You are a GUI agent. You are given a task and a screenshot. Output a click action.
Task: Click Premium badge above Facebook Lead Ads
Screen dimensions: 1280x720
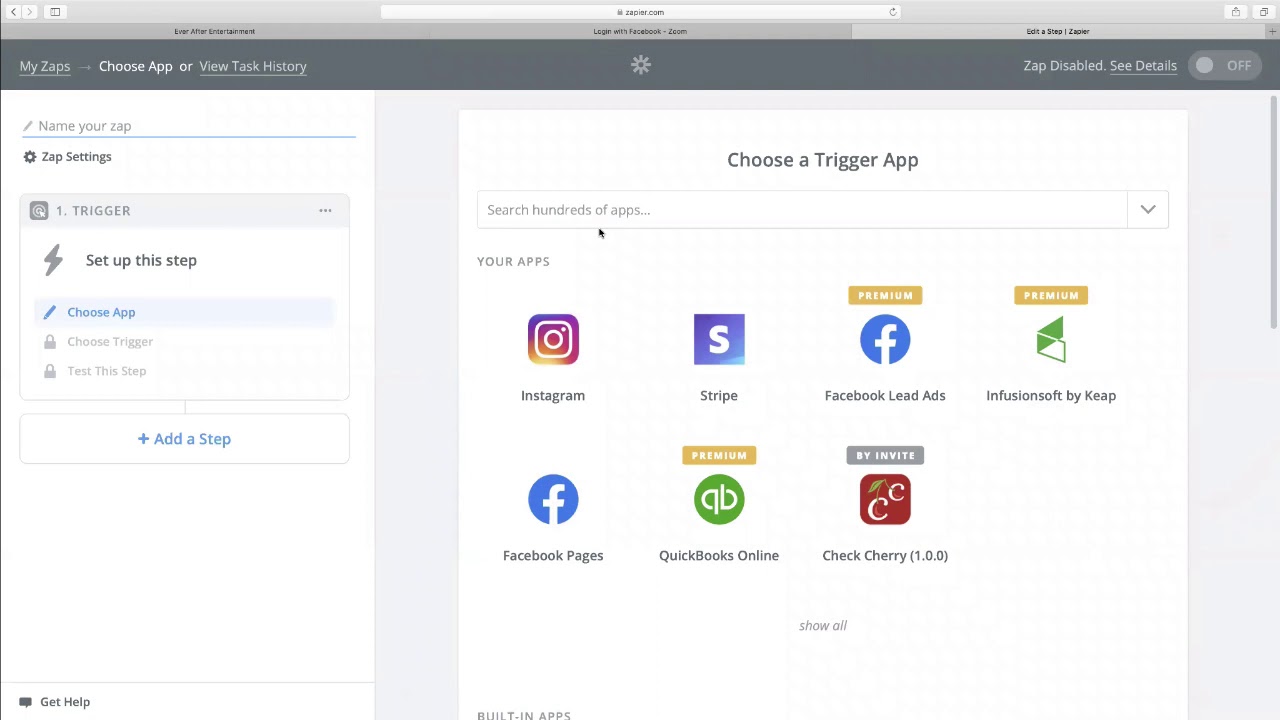[885, 296]
